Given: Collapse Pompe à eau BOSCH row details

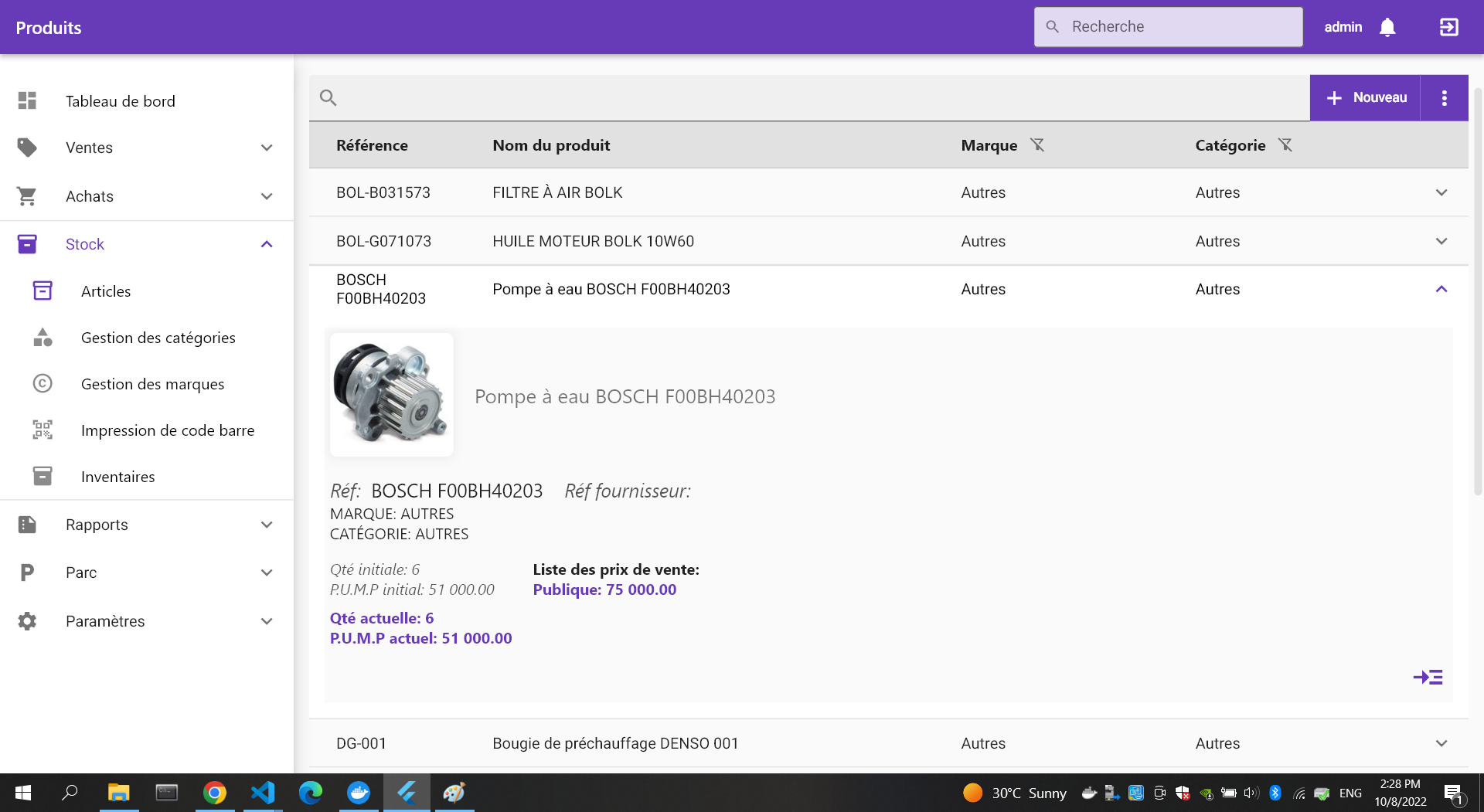Looking at the screenshot, I should [x=1441, y=289].
